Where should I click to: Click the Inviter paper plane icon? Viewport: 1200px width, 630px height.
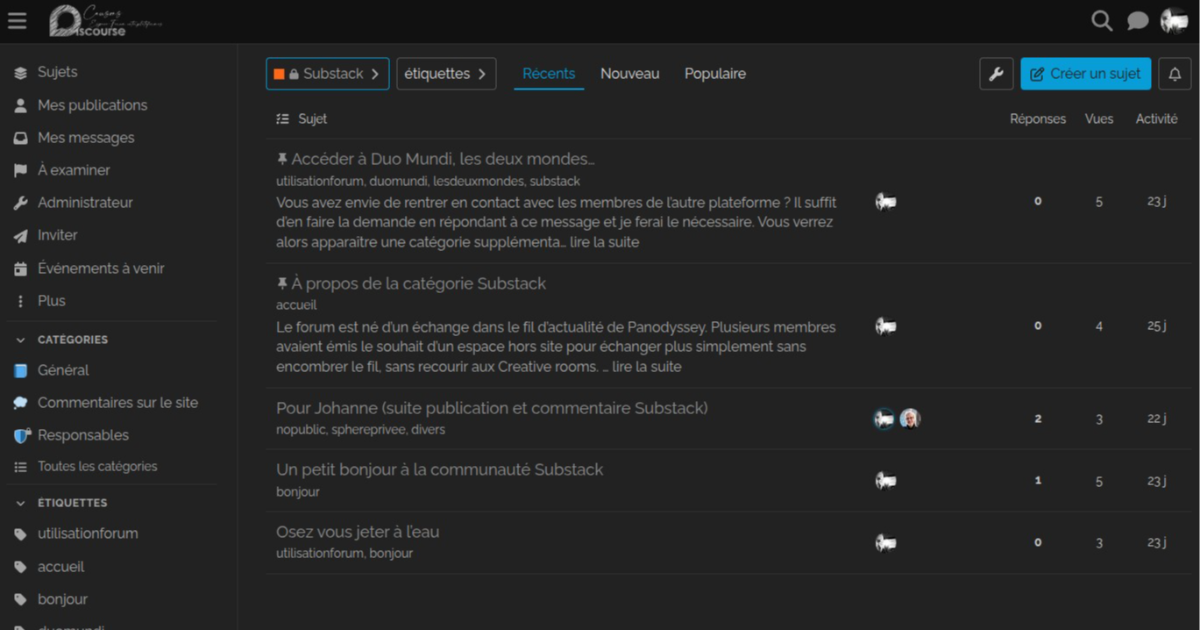(x=20, y=236)
